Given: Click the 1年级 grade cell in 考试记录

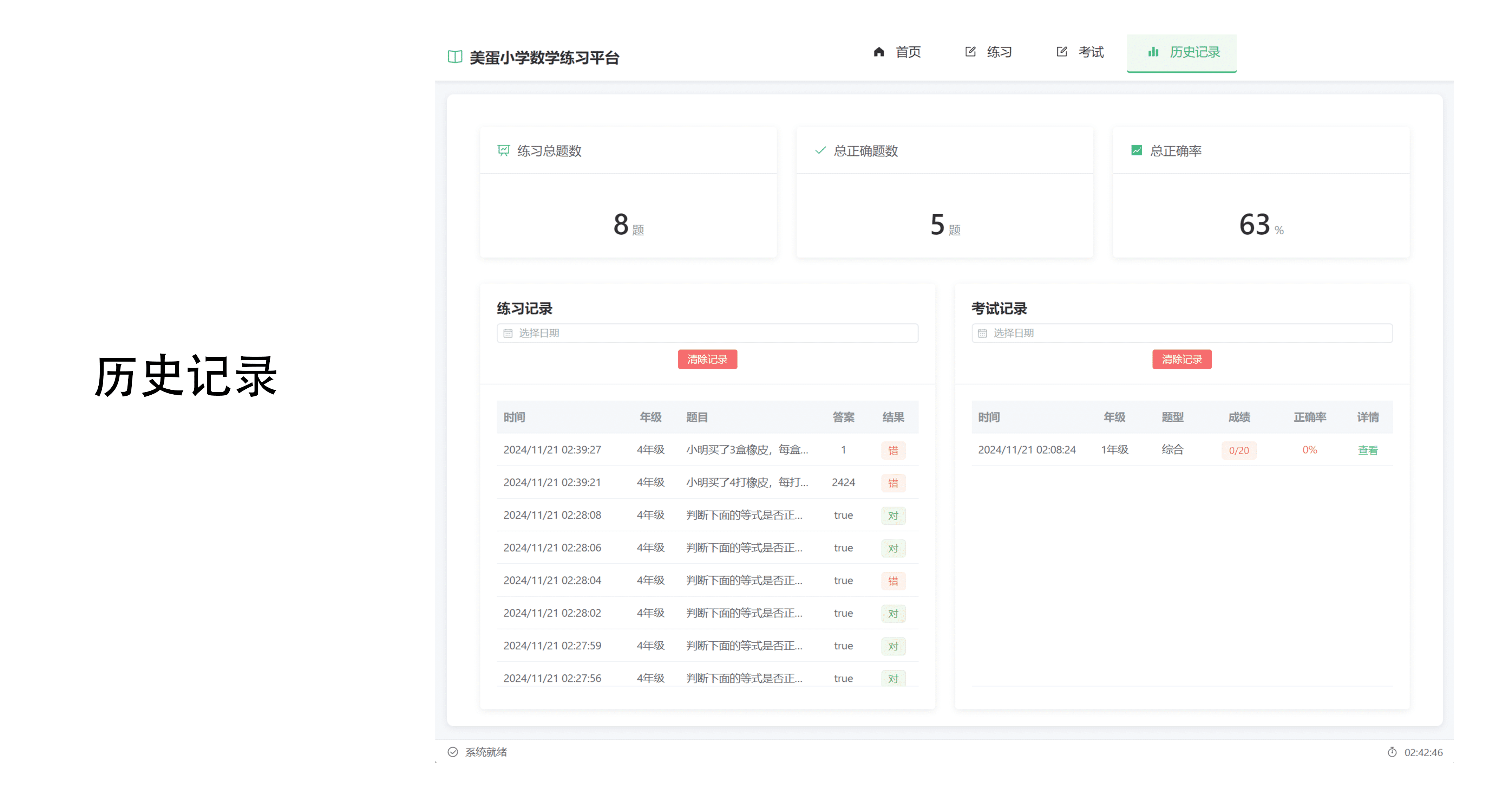Looking at the screenshot, I should [x=1114, y=450].
